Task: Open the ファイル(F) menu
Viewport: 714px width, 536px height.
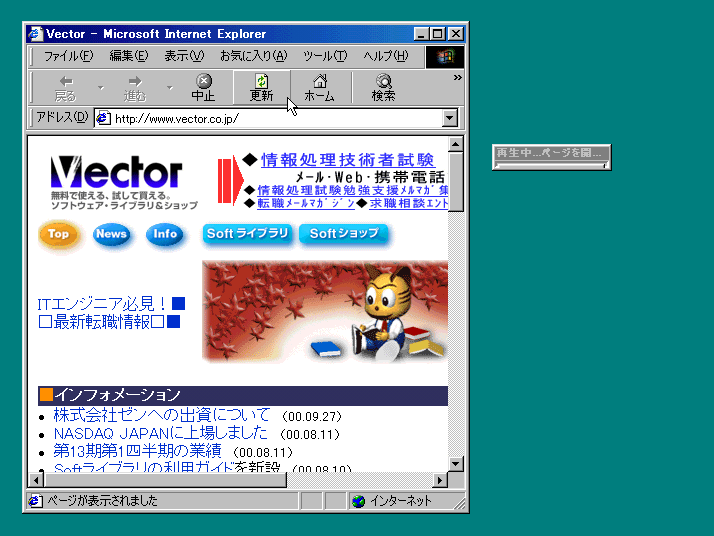Action: (x=68, y=56)
